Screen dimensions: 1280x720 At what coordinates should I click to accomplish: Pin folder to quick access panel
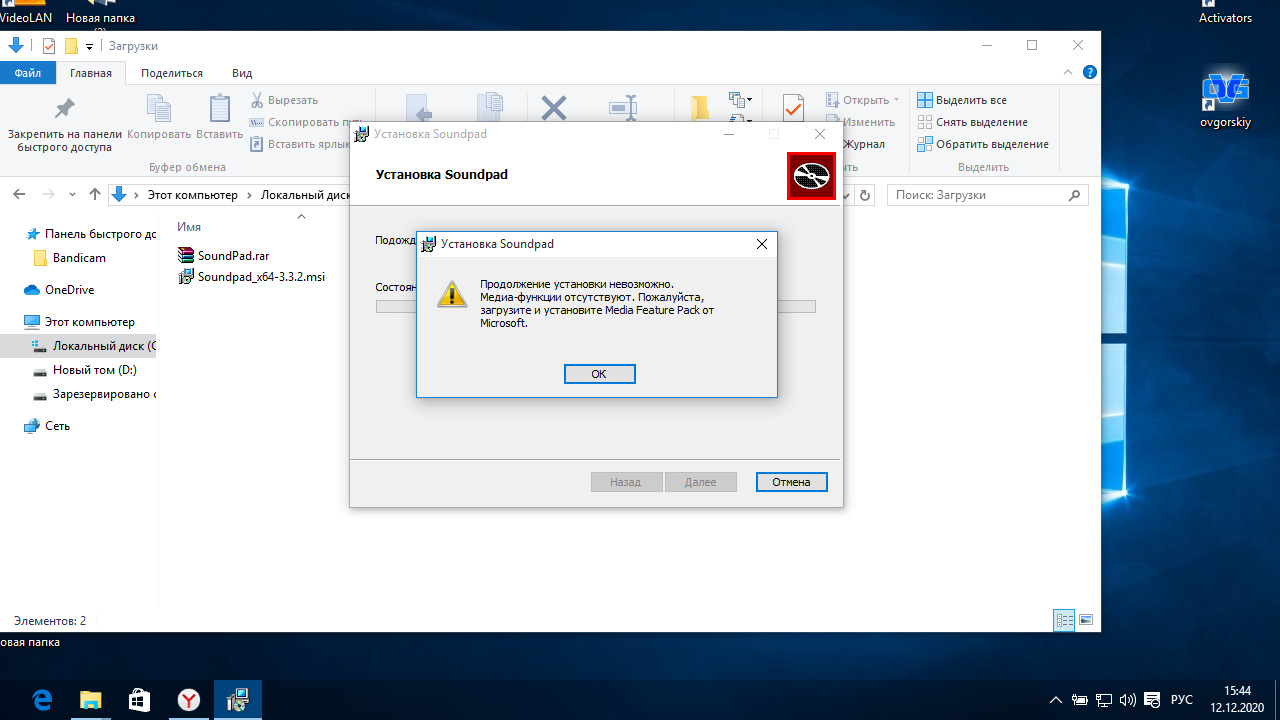point(65,124)
